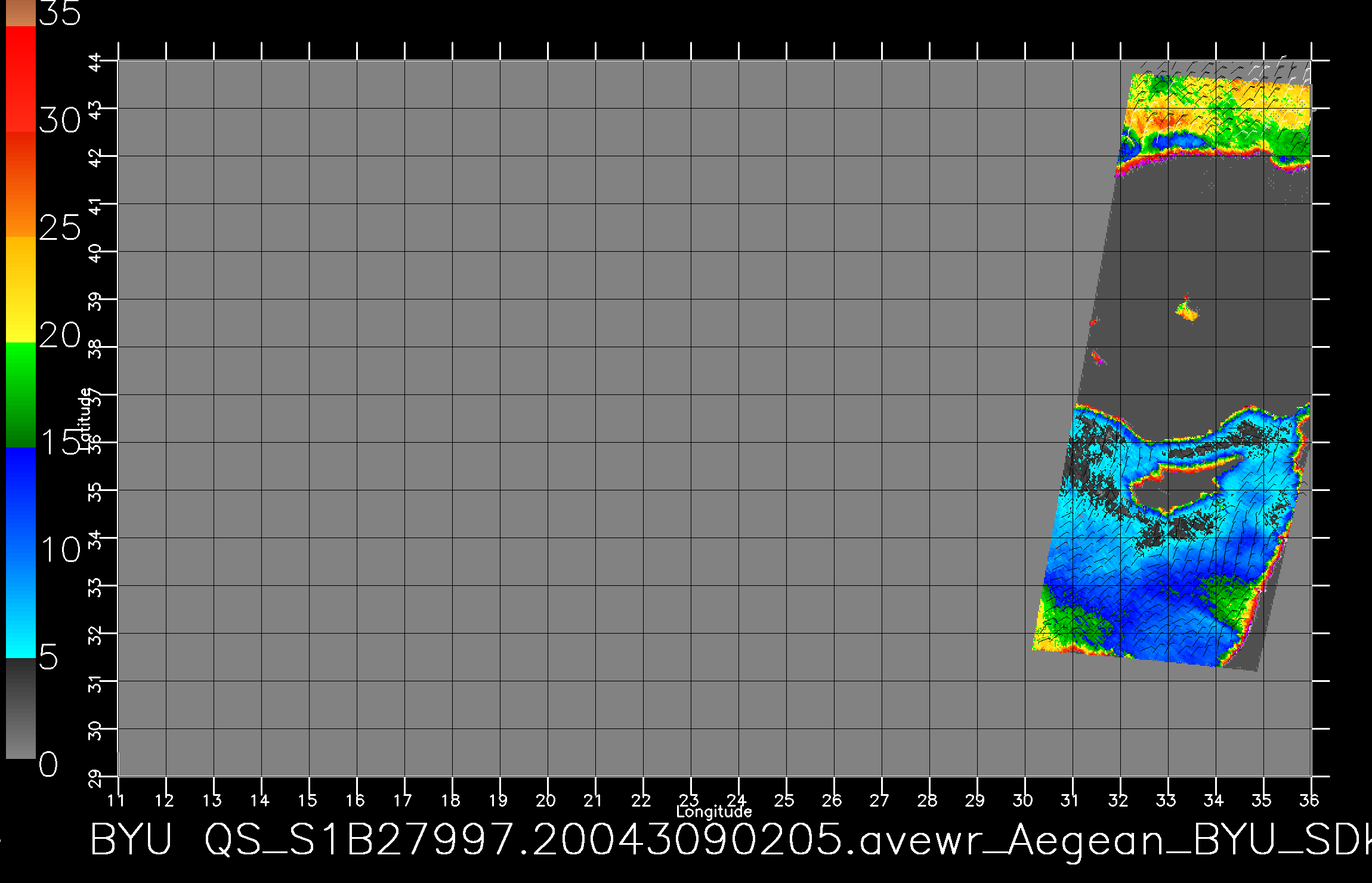Viewport: 1372px width, 883px height.
Task: Click latitude tick label "29"
Action: tap(96, 778)
